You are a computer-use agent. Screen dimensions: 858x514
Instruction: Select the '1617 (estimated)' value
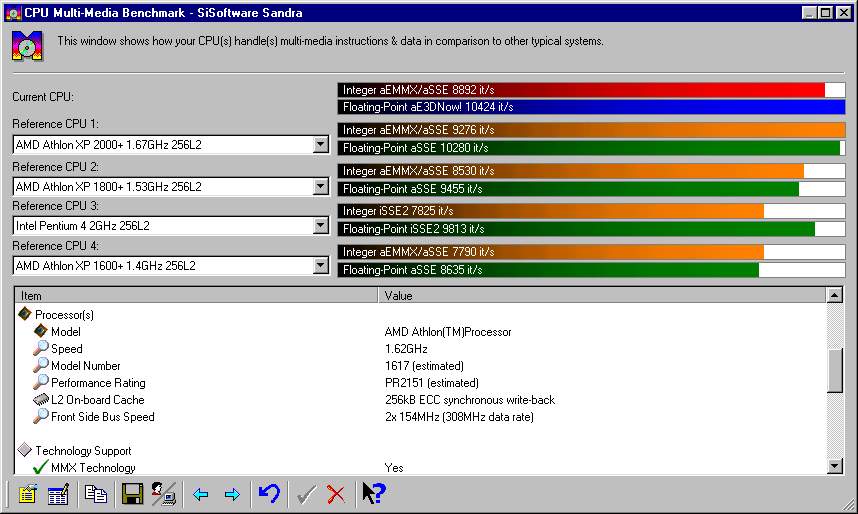(x=424, y=366)
